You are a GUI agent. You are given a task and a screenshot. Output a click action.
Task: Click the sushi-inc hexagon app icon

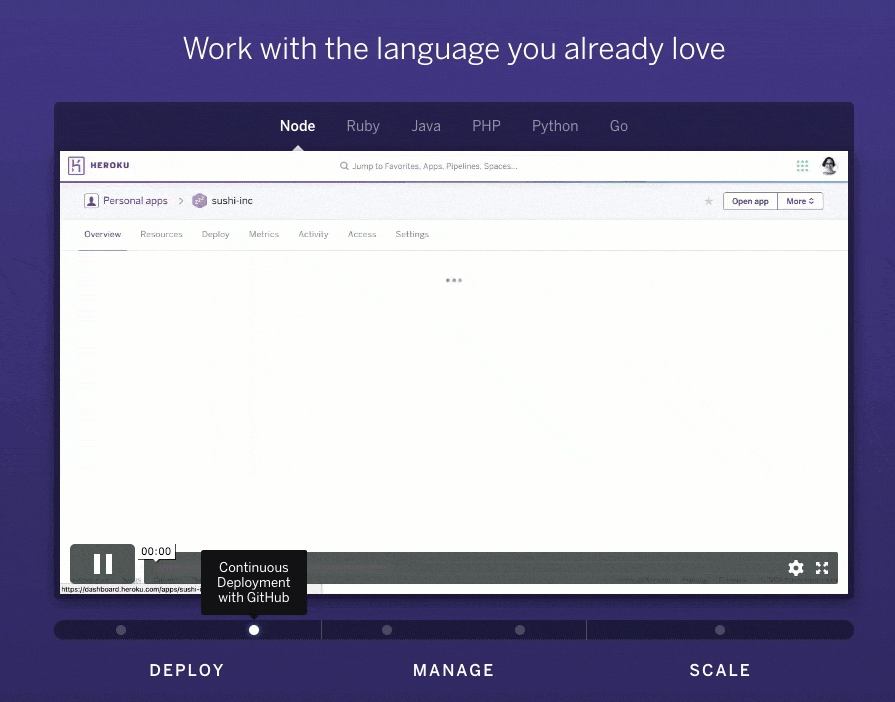pyautogui.click(x=199, y=201)
